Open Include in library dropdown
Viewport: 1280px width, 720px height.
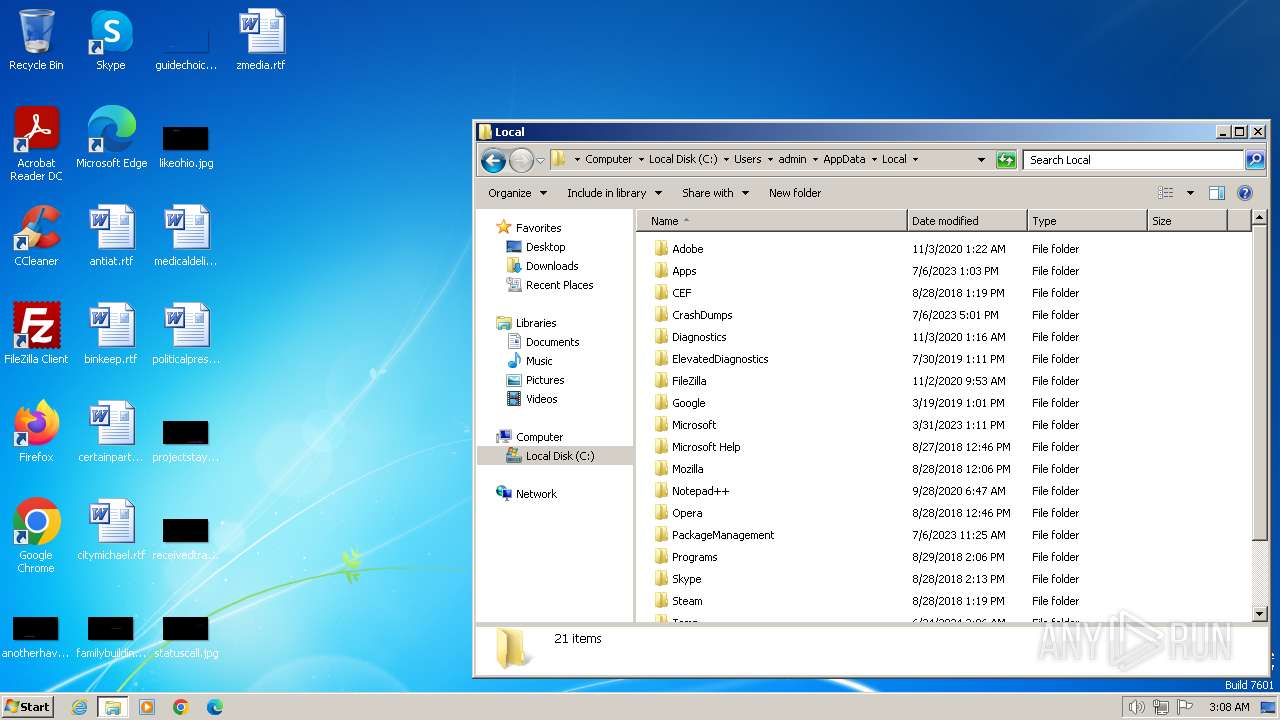[x=614, y=193]
